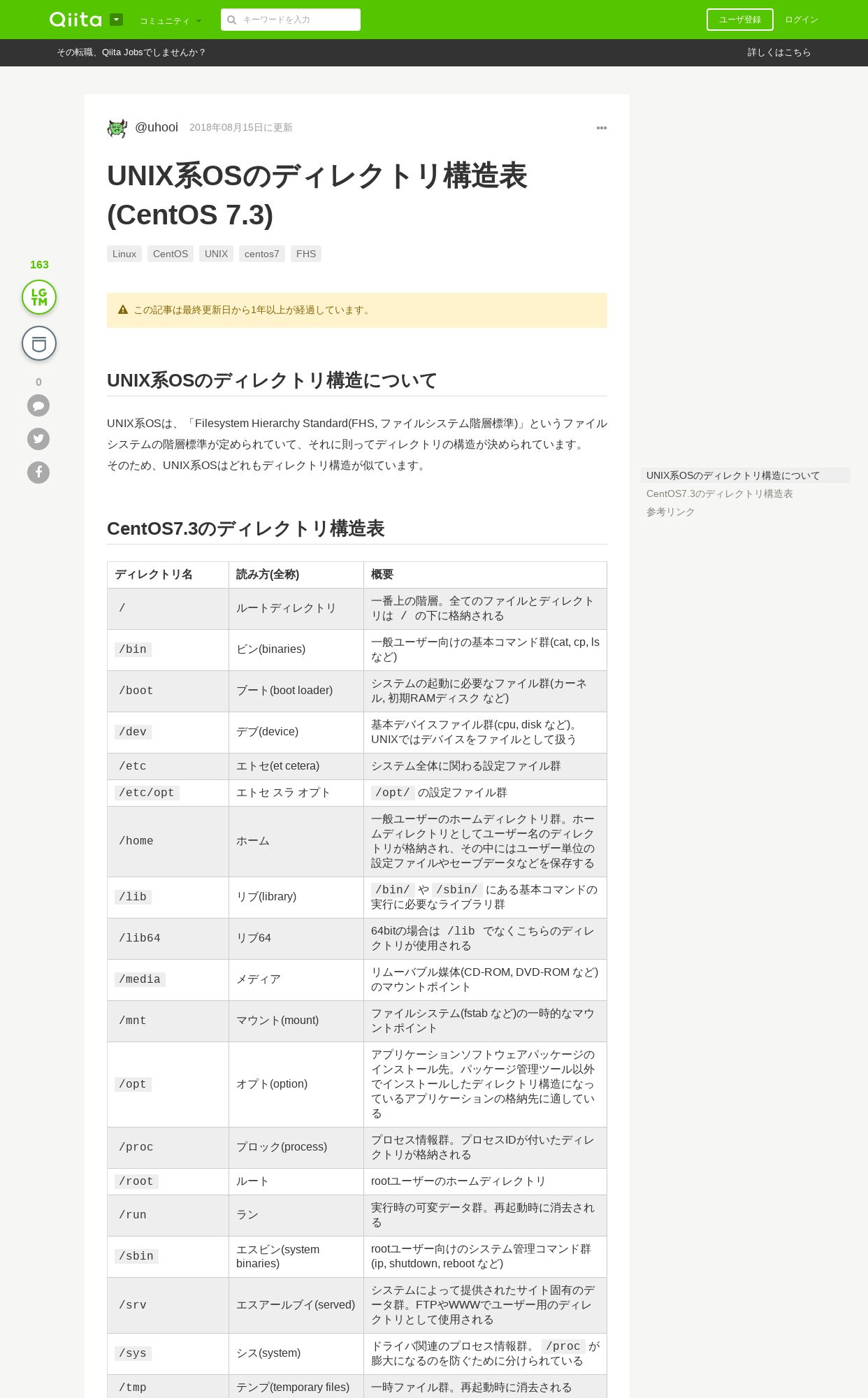
Task: Click the /dev table cell
Action: 168,732
